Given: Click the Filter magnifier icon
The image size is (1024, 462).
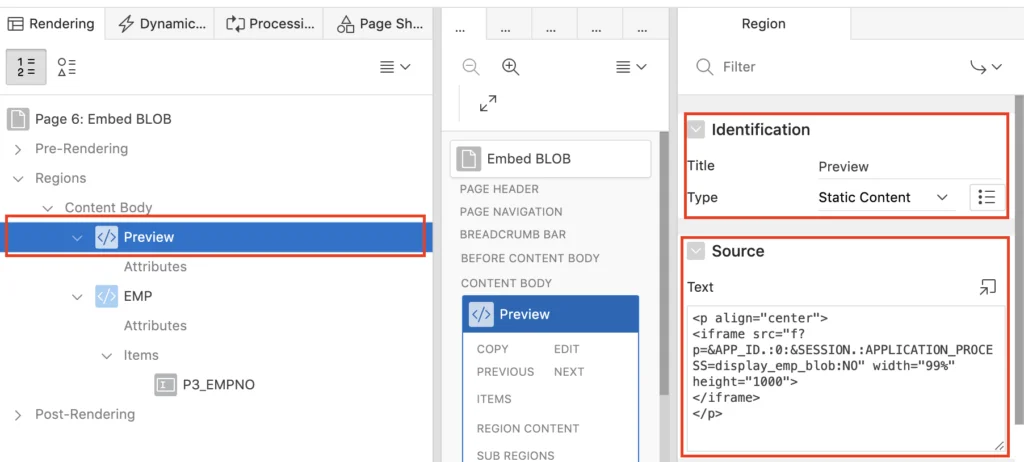Looking at the screenshot, I should click(x=705, y=67).
